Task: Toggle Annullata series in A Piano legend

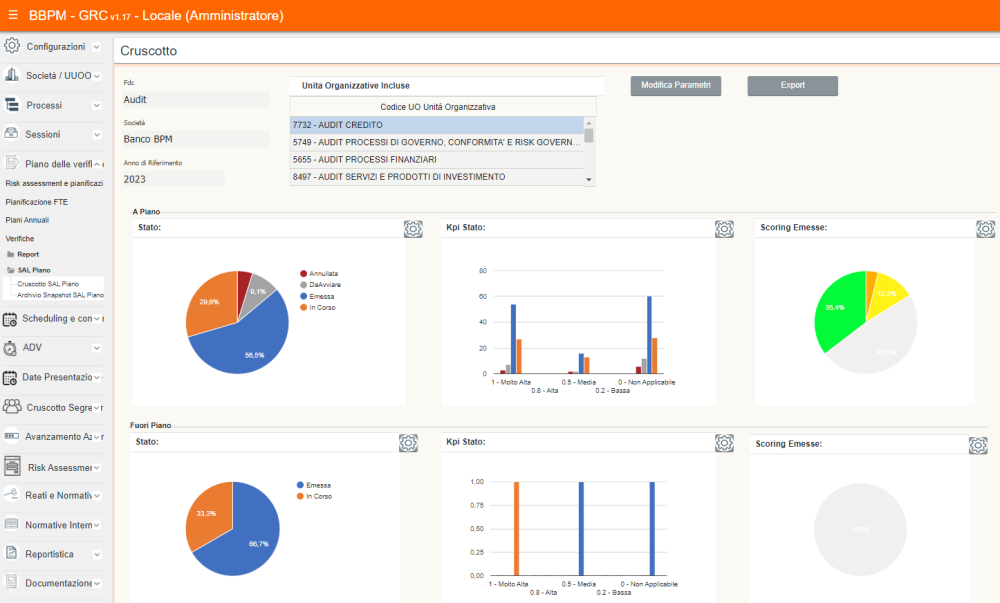Action: [322, 273]
